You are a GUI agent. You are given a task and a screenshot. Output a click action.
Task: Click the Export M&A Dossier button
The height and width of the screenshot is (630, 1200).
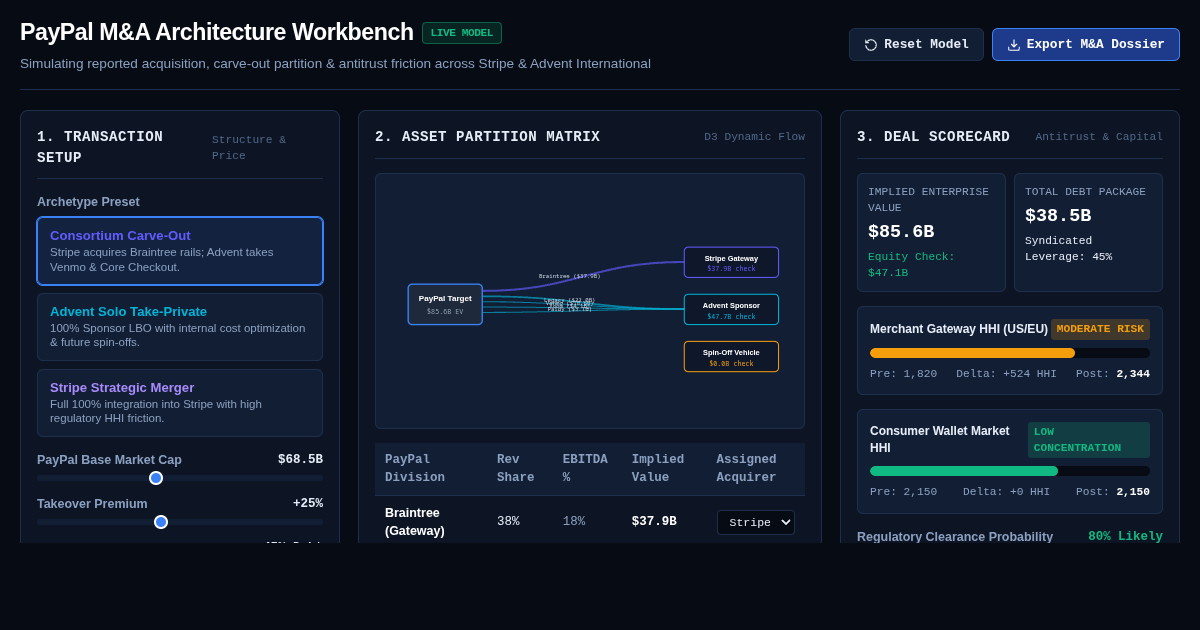click(x=1086, y=45)
